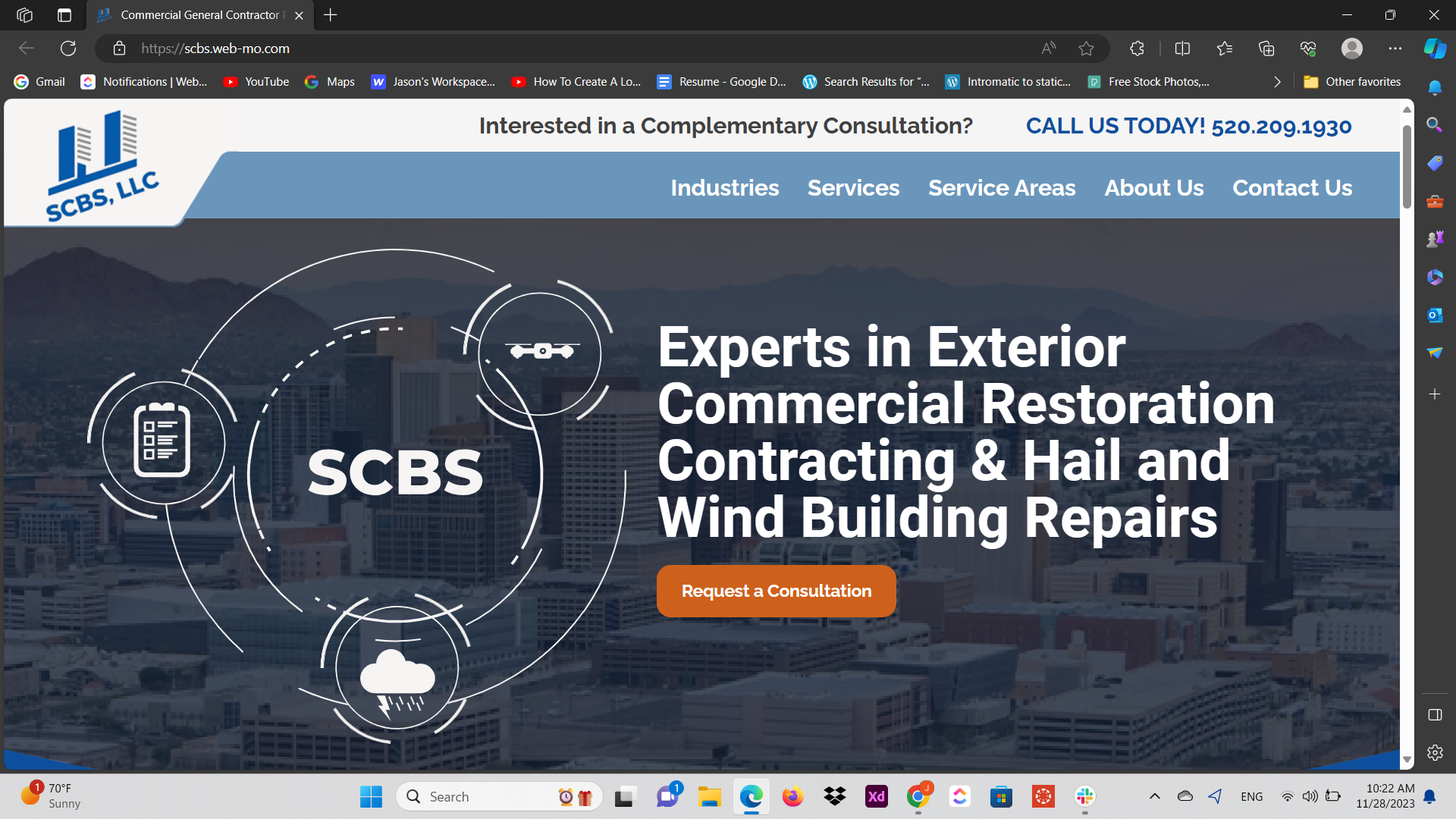This screenshot has width=1456, height=819.
Task: Click the Request a Consultation button
Action: point(776,591)
